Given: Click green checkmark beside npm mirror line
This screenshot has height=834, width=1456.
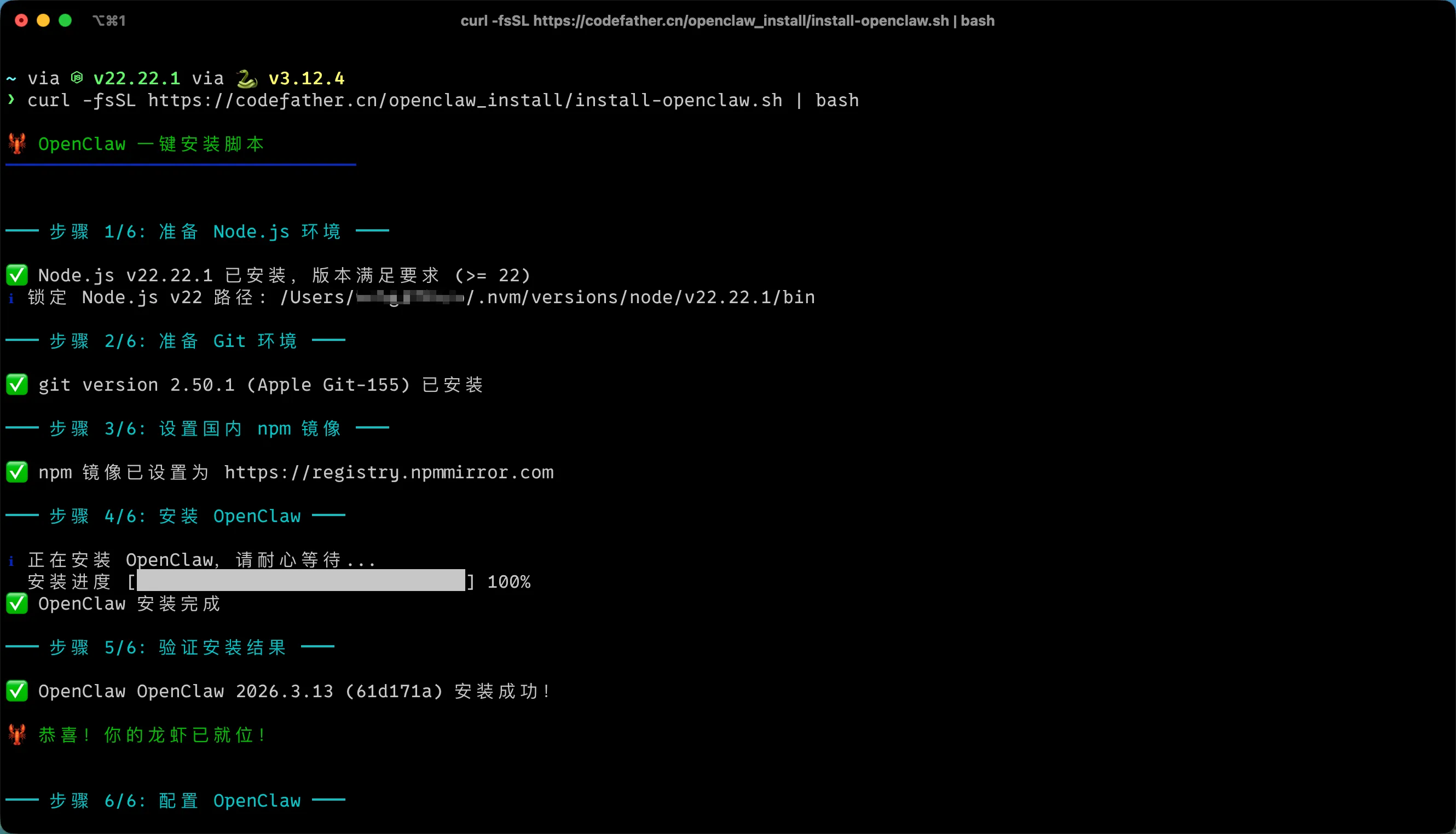Looking at the screenshot, I should coord(17,472).
